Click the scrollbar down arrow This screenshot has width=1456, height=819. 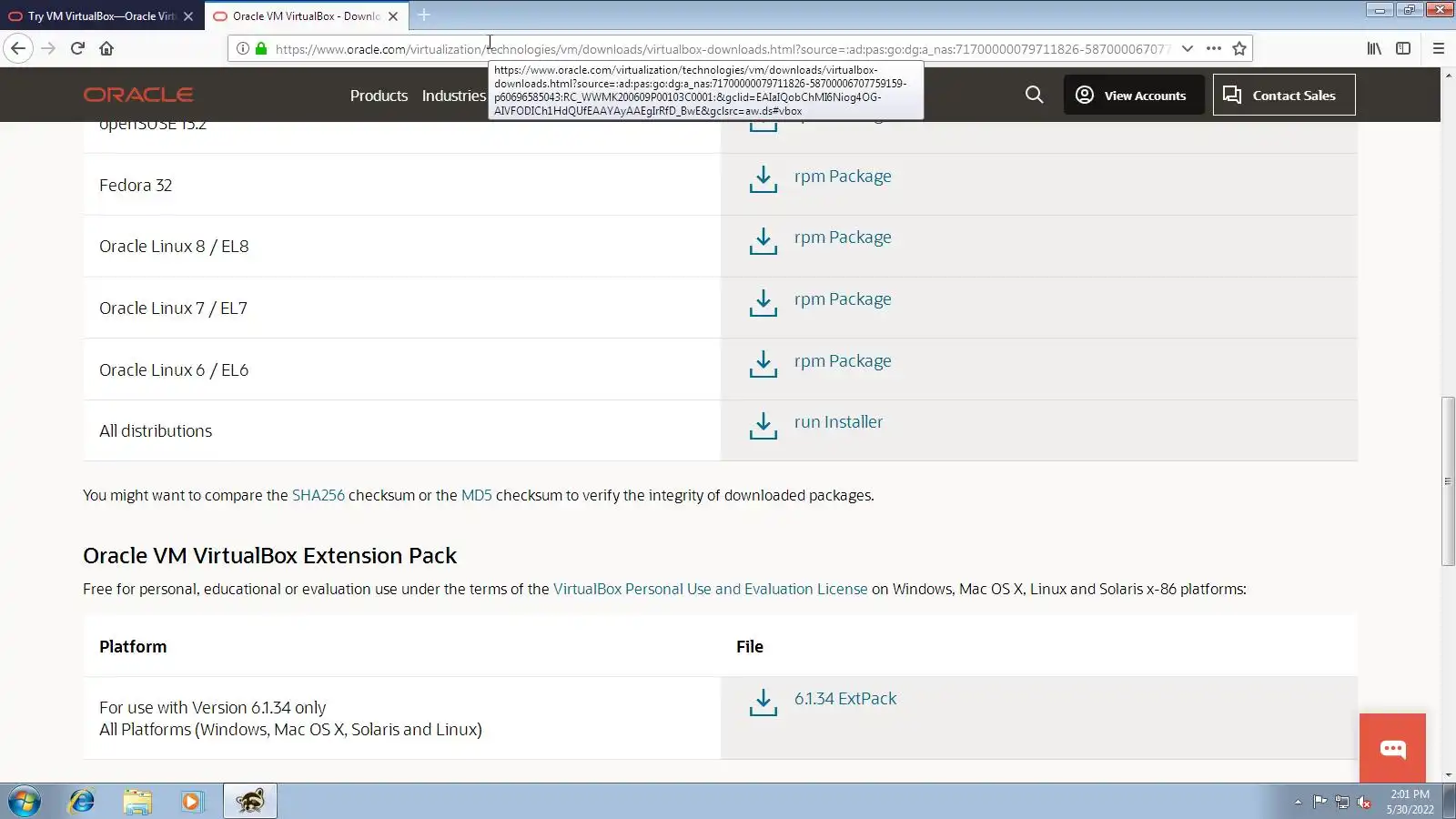click(1448, 775)
